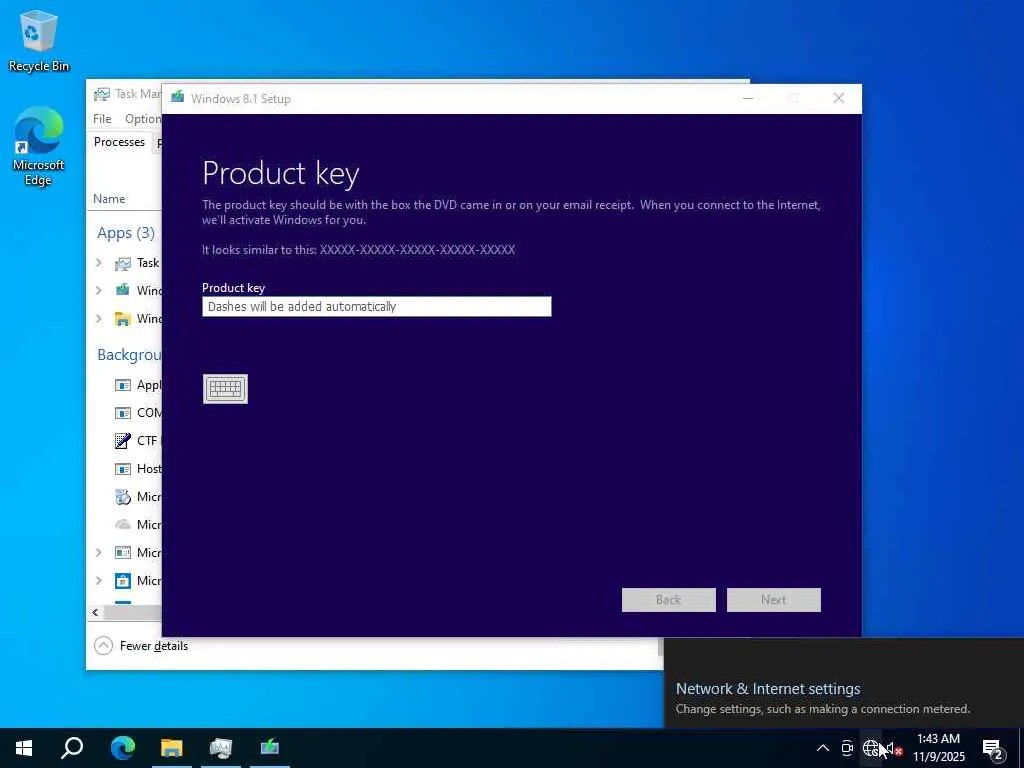Open the Options menu in Task Manager
1024x768 pixels.
tap(142, 118)
